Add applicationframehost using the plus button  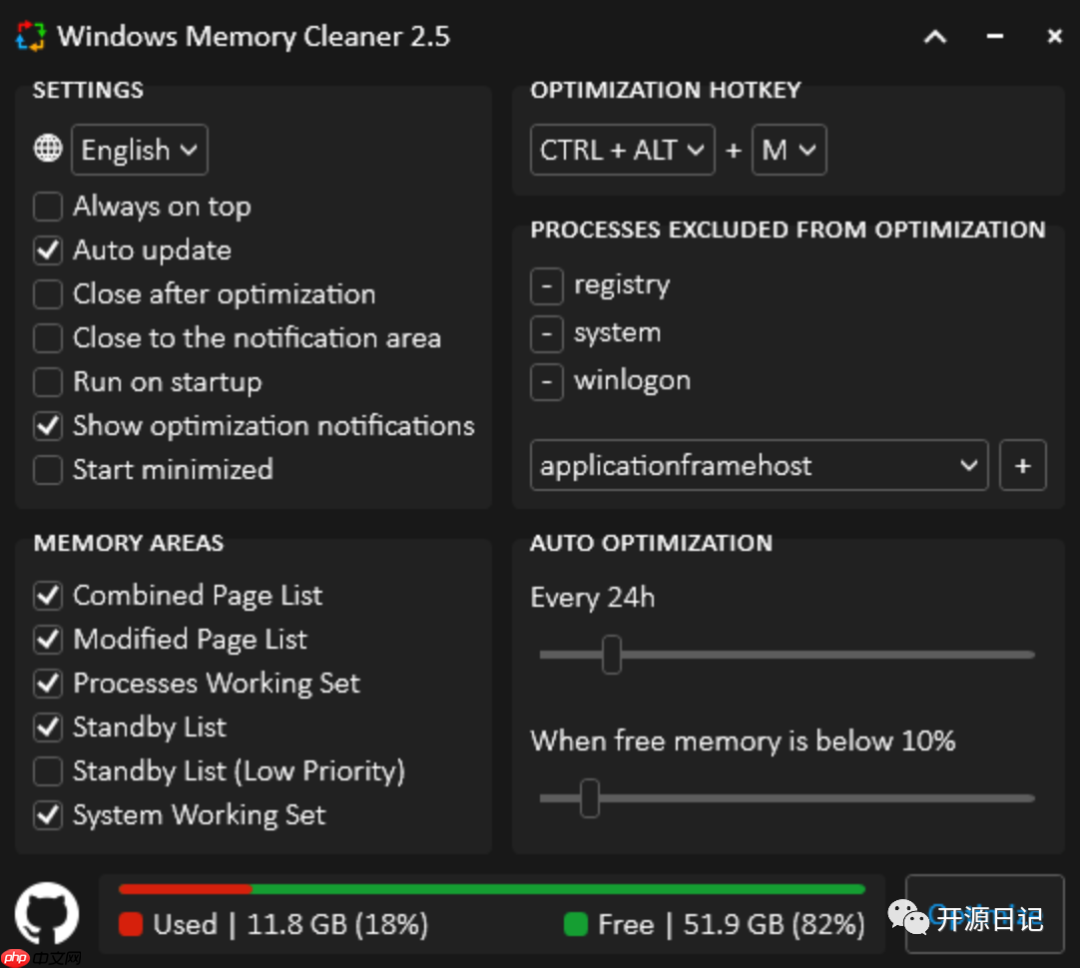(1022, 465)
